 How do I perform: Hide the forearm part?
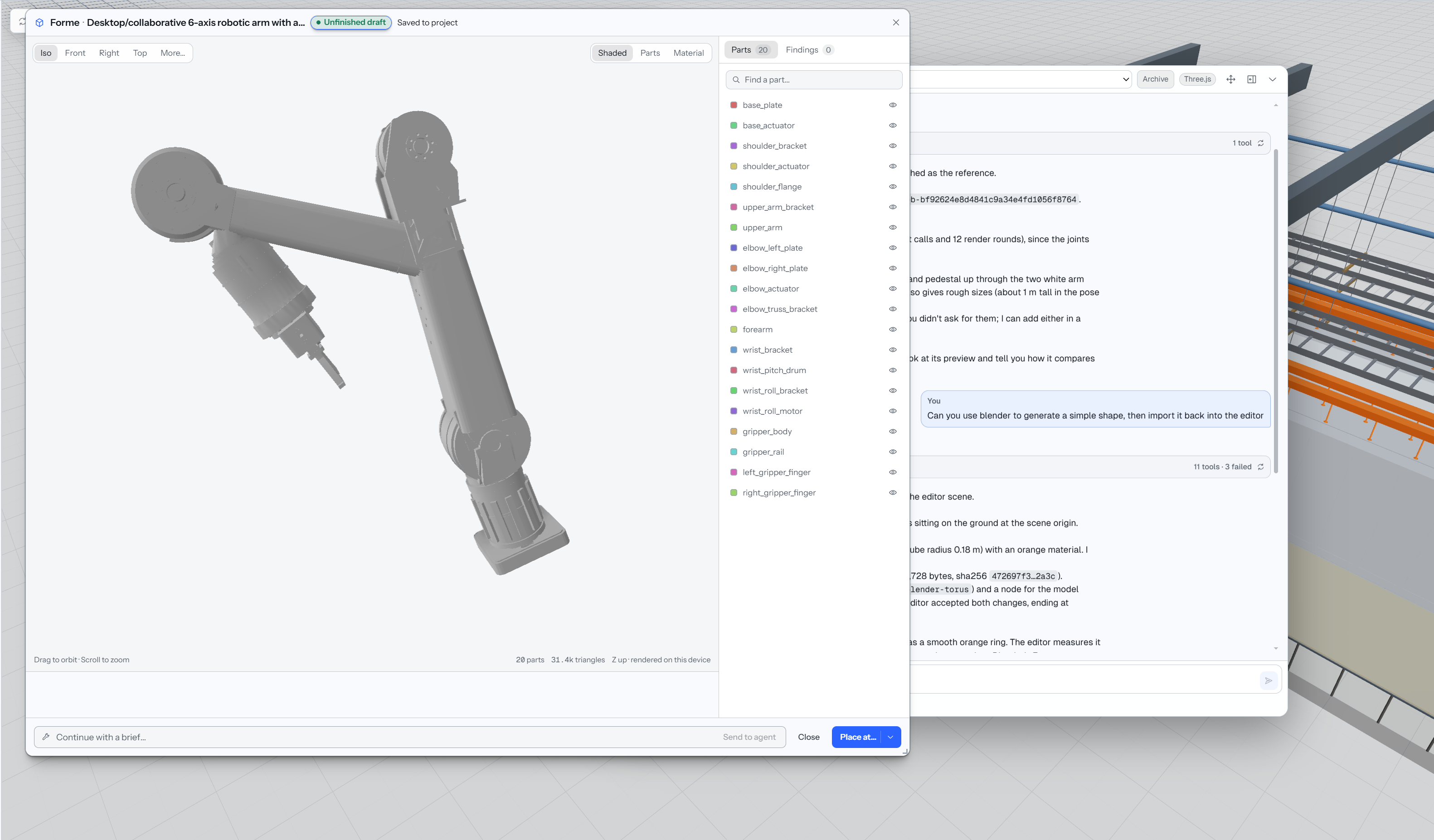click(x=892, y=330)
